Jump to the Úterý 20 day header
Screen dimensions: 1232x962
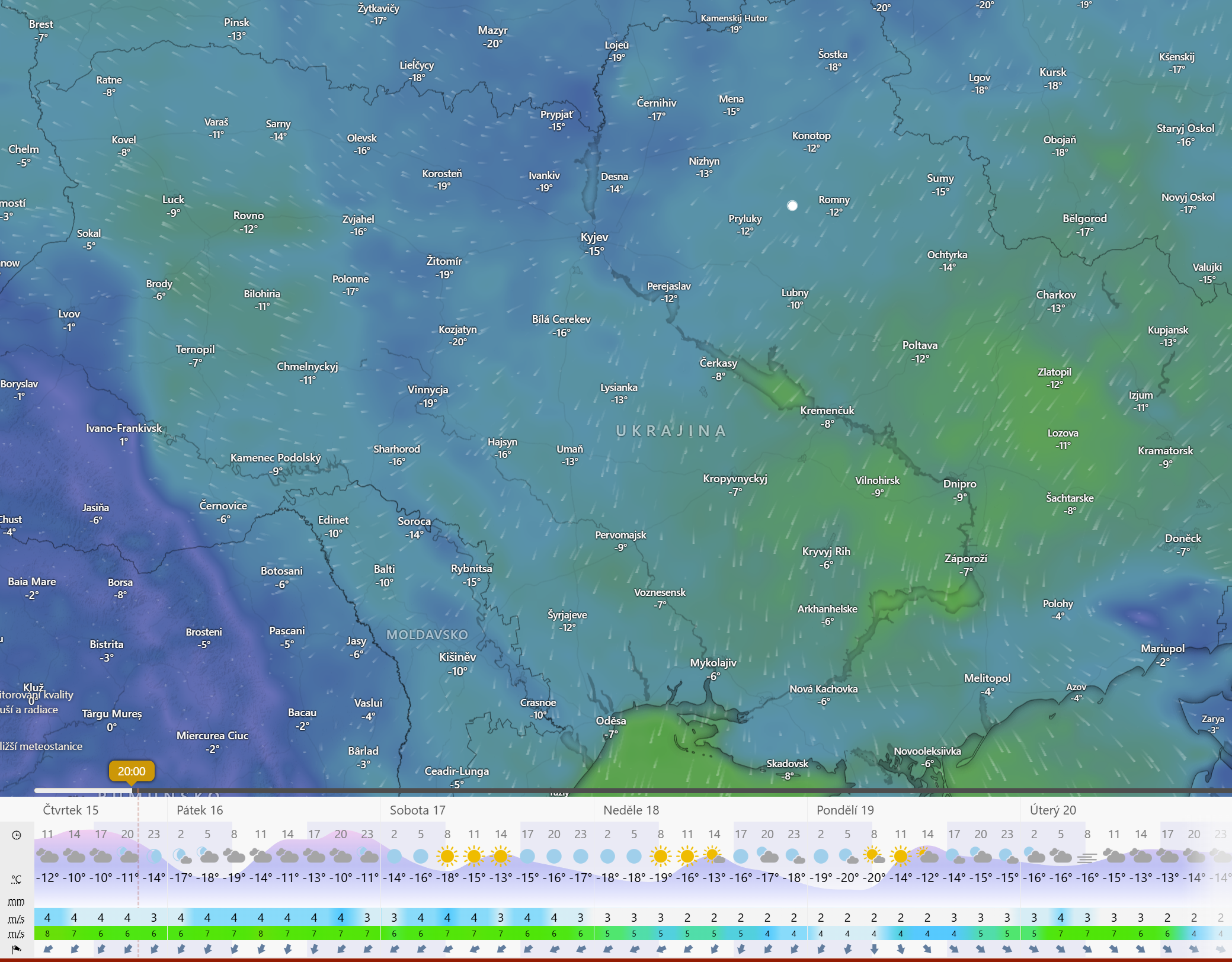click(1052, 810)
